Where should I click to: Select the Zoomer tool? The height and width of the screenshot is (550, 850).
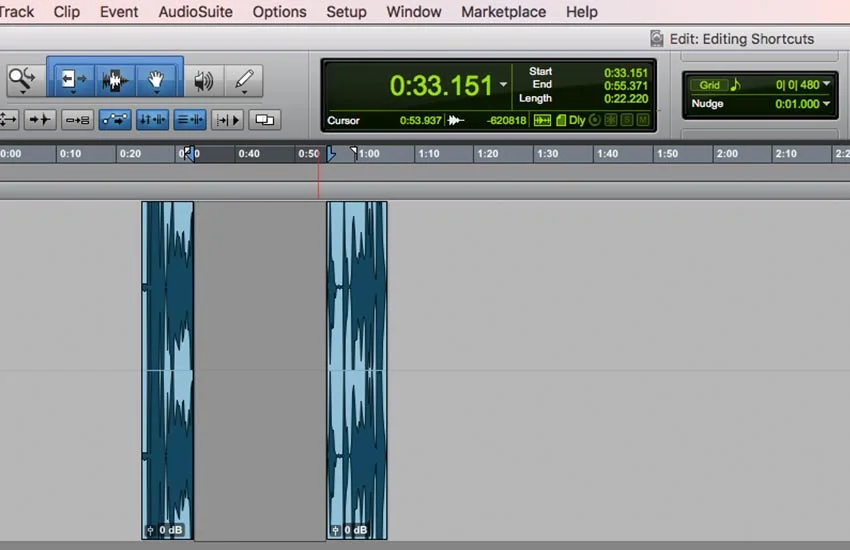(x=23, y=79)
